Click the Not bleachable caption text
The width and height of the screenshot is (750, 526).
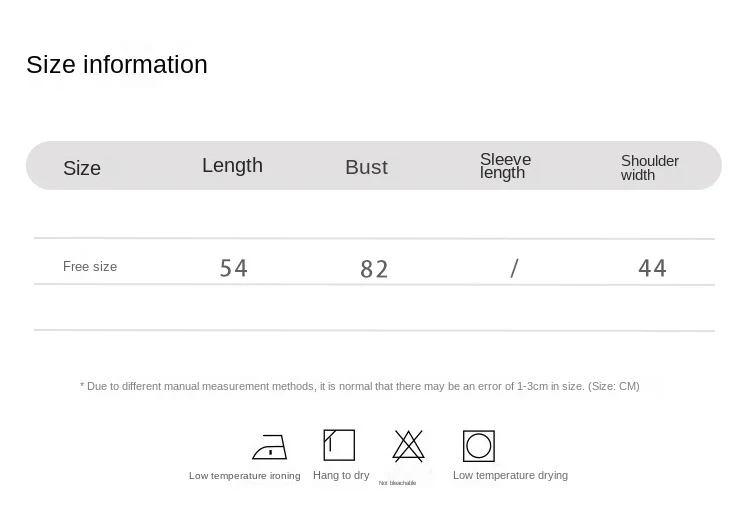397,483
